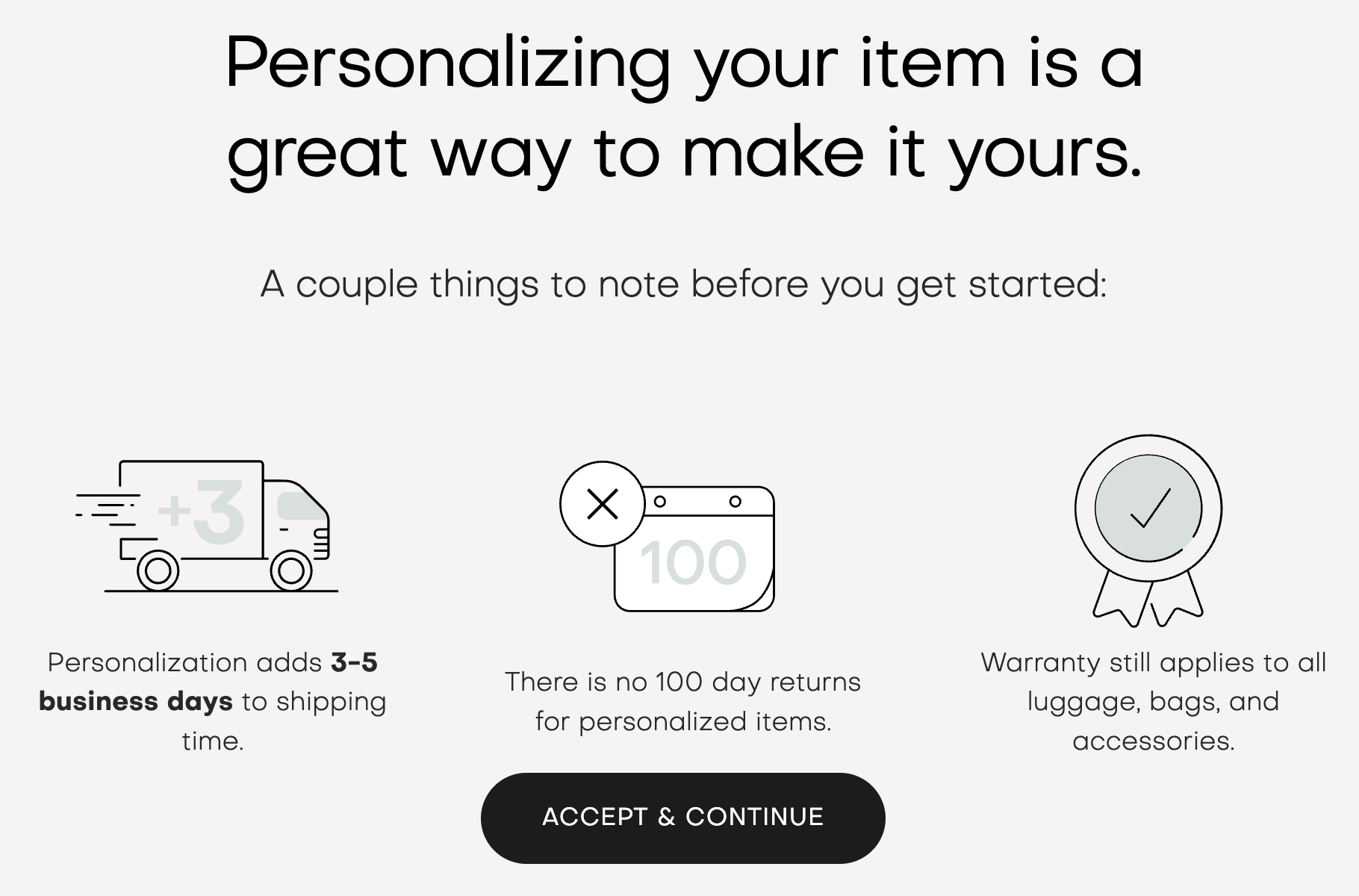
Task: Click the warranty still applies text
Action: coord(1154,702)
